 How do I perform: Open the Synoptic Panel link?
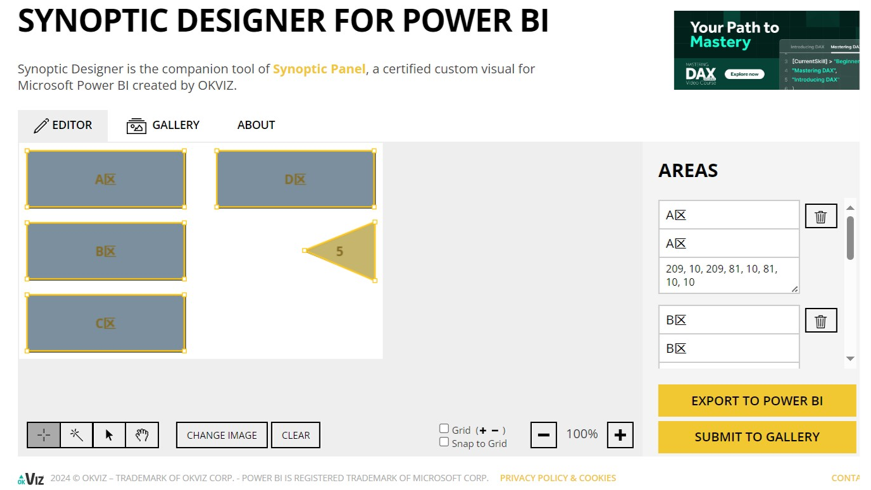pyautogui.click(x=319, y=69)
